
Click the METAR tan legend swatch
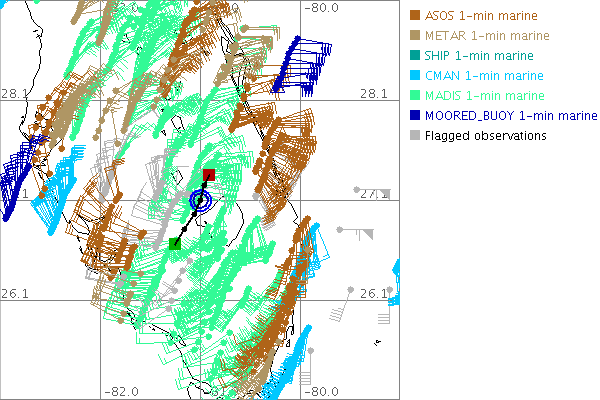pos(415,36)
